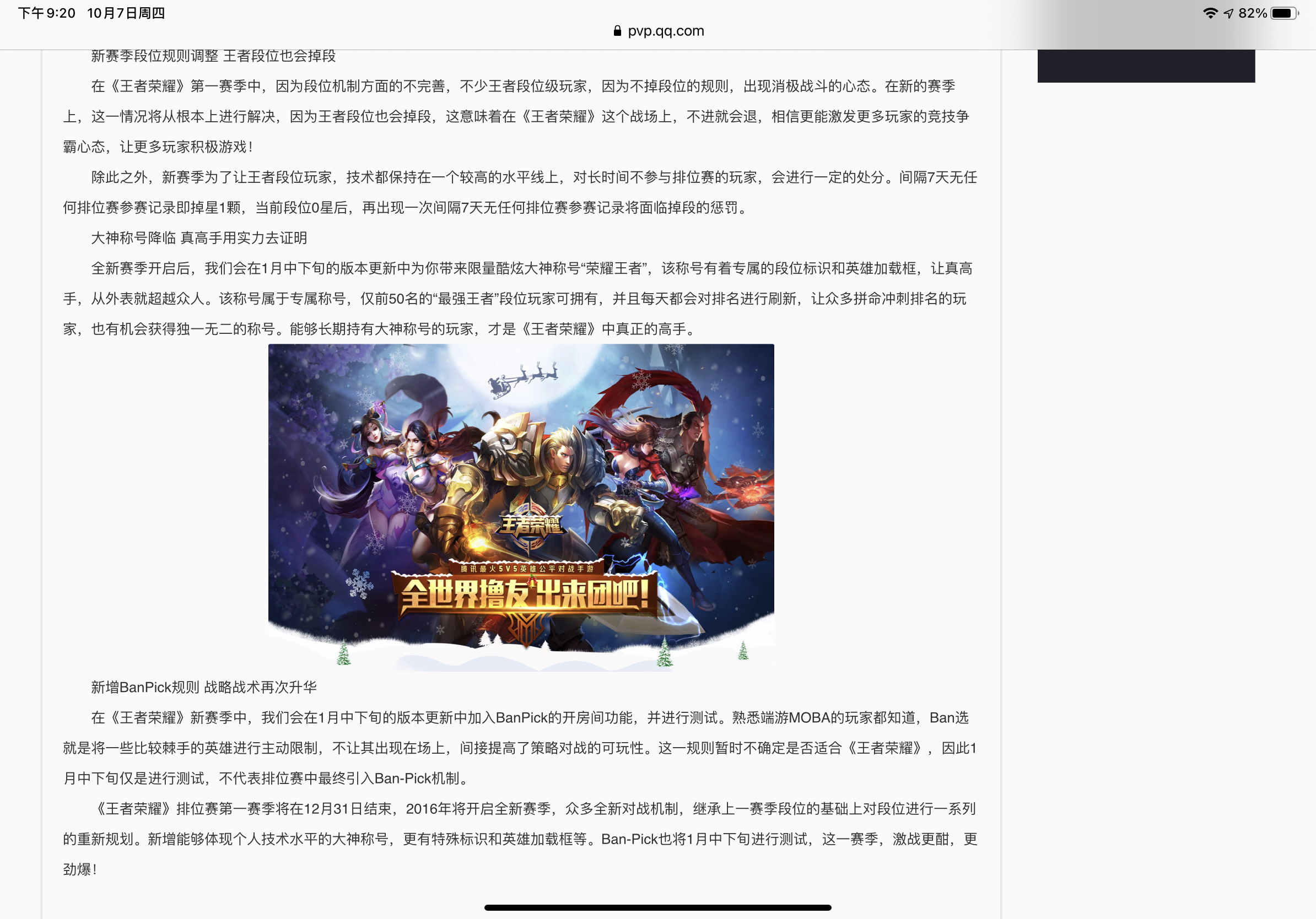1316x919 pixels.
Task: Tap heading 大神称号降临 真高手用实力去证明
Action: [199, 238]
